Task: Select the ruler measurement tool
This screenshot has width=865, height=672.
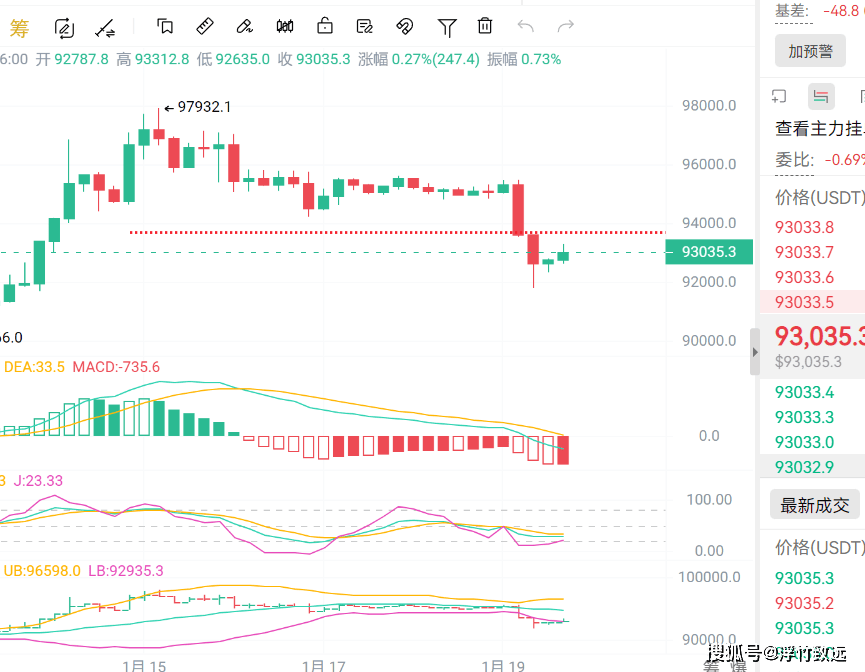Action: tap(204, 27)
